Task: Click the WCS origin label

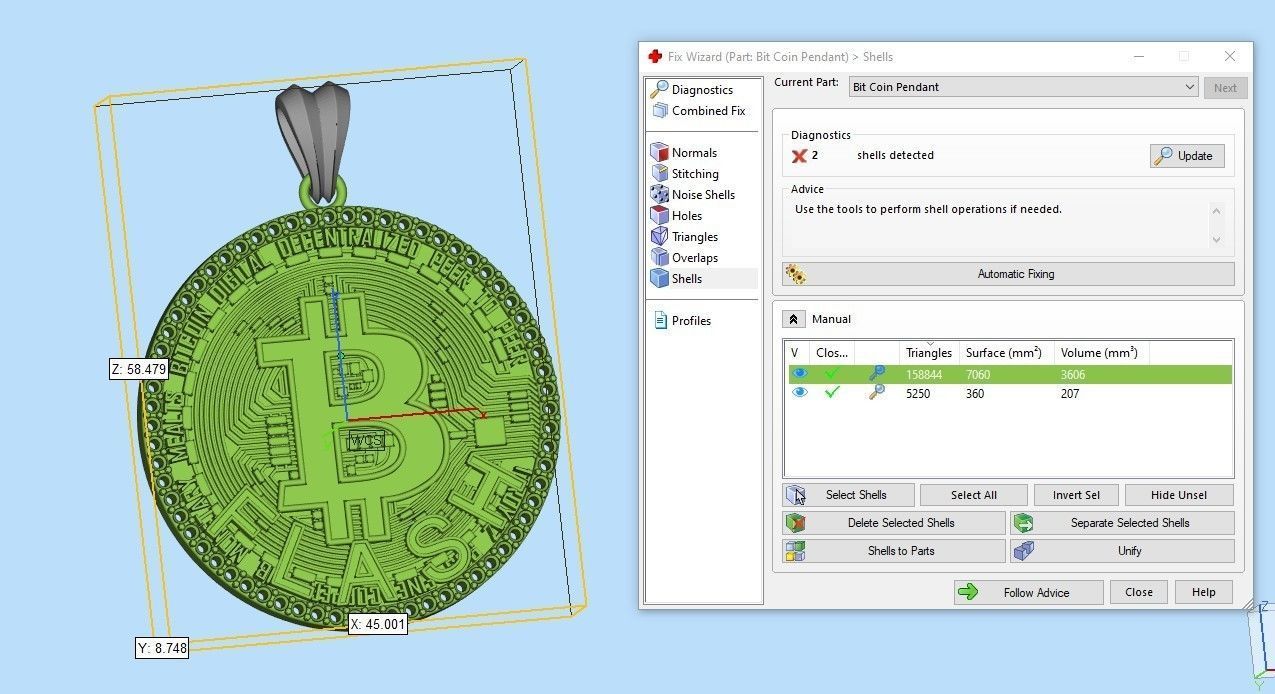Action: tap(366, 441)
